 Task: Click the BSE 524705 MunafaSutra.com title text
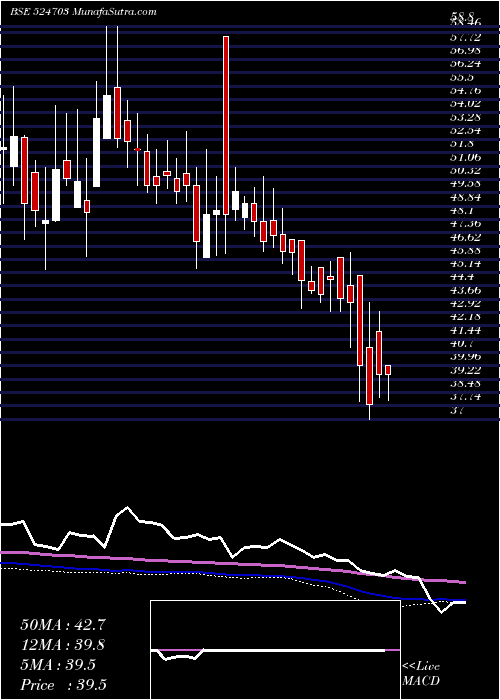pyautogui.click(x=83, y=12)
